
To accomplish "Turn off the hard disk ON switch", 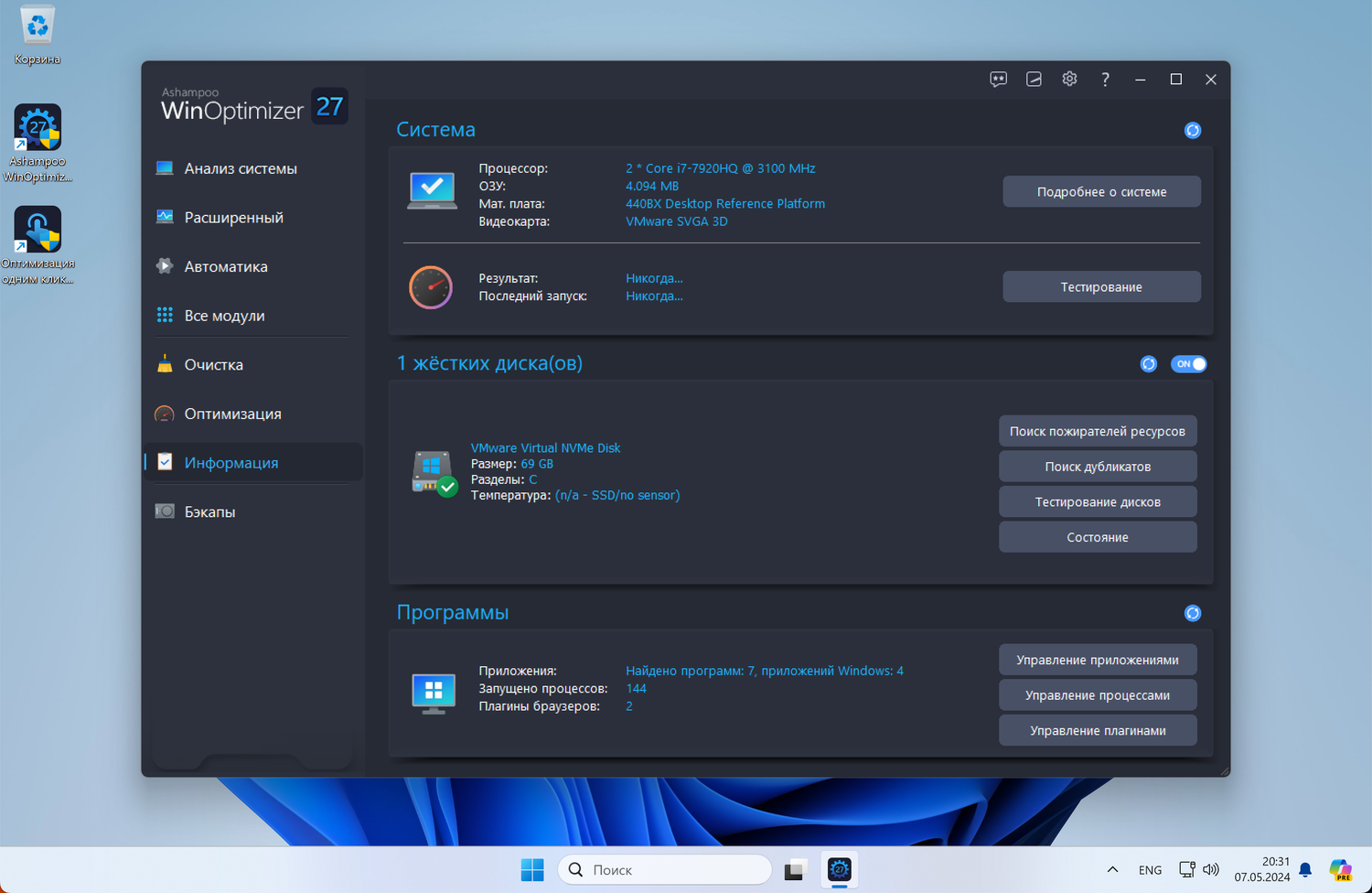I will coord(1189,364).
